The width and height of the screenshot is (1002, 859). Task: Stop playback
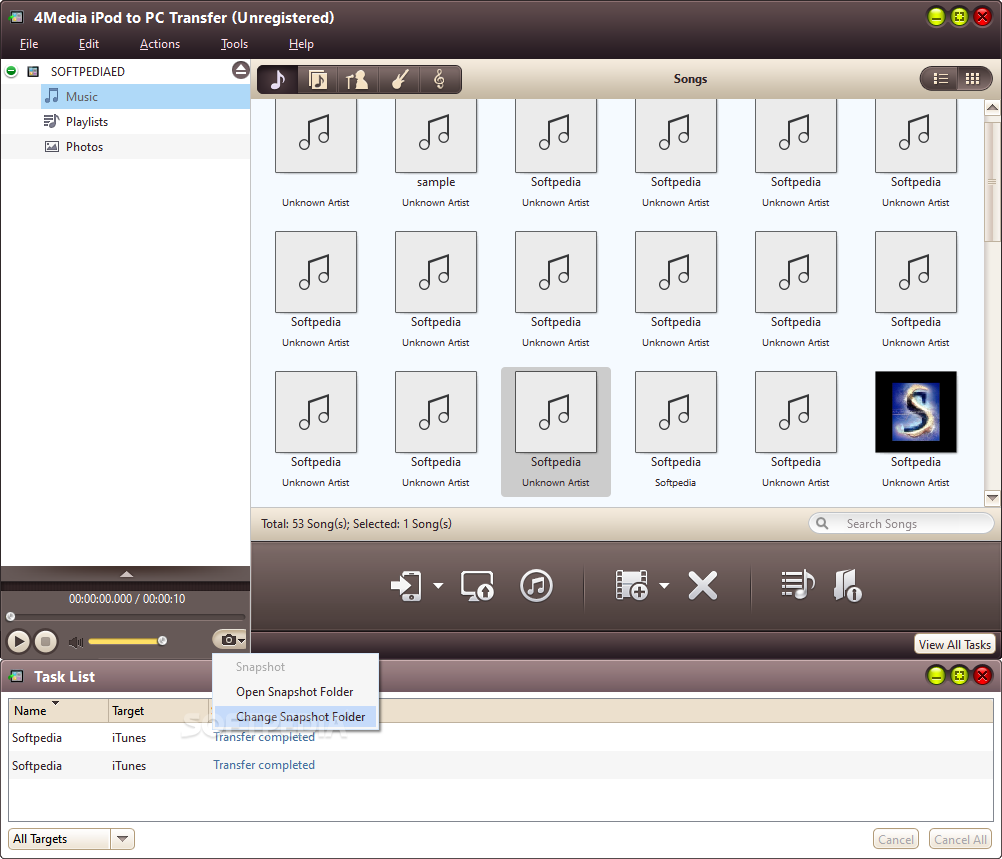(45, 641)
